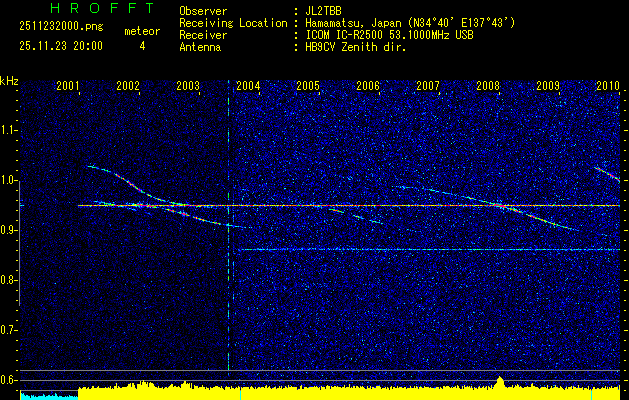Click the kHz axis unit label
This screenshot has width=629, height=400.
(x=9, y=80)
